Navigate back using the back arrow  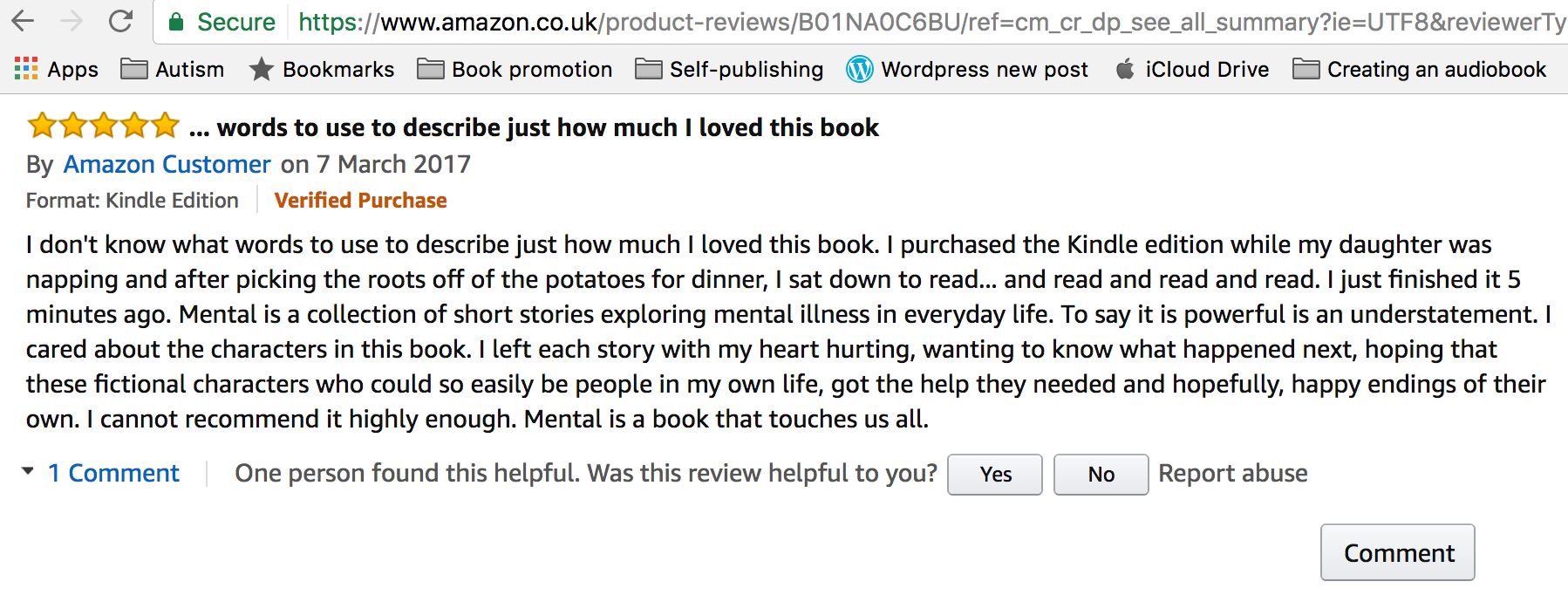(x=22, y=22)
